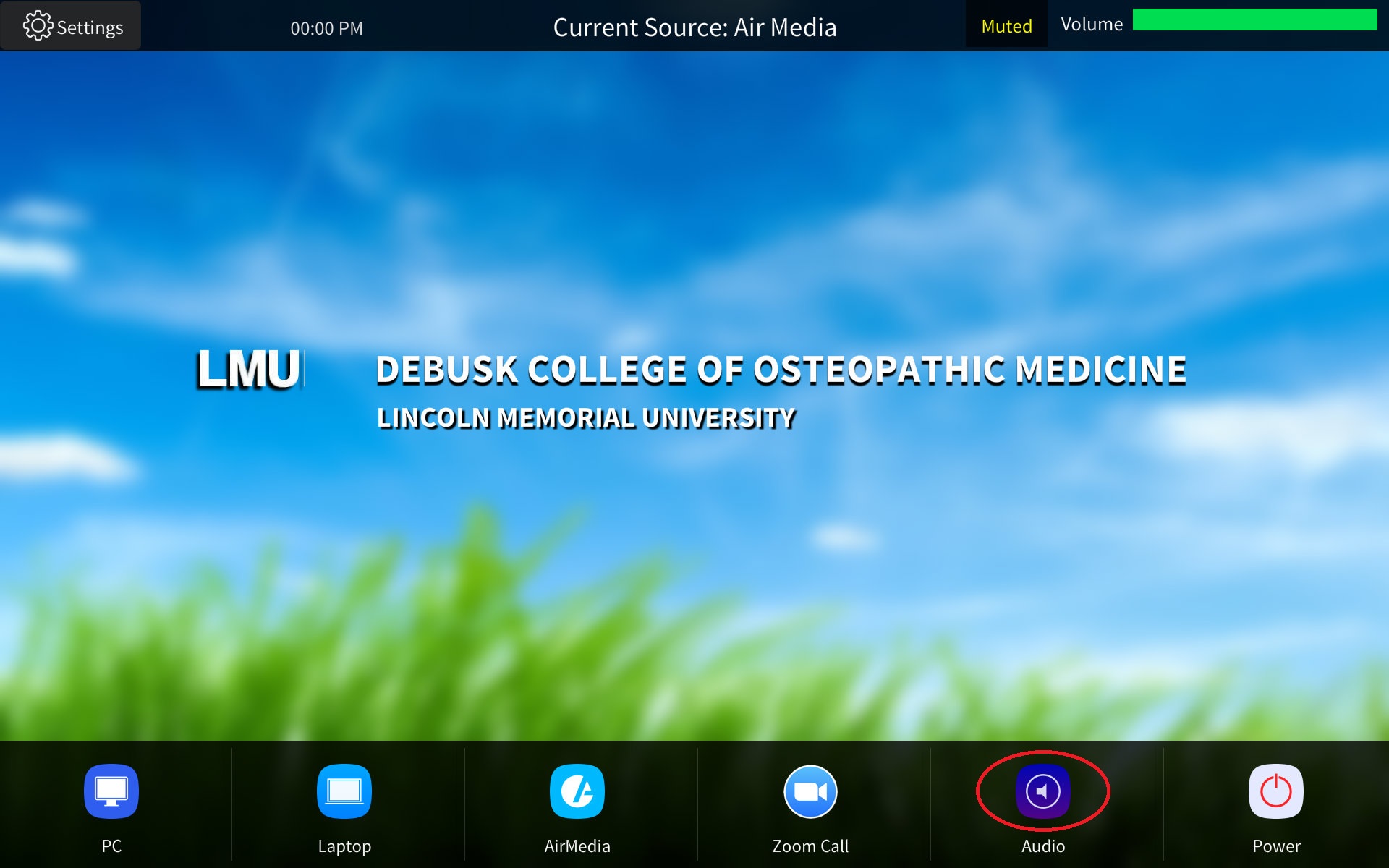
Task: Click the Volume label
Action: point(1092,24)
